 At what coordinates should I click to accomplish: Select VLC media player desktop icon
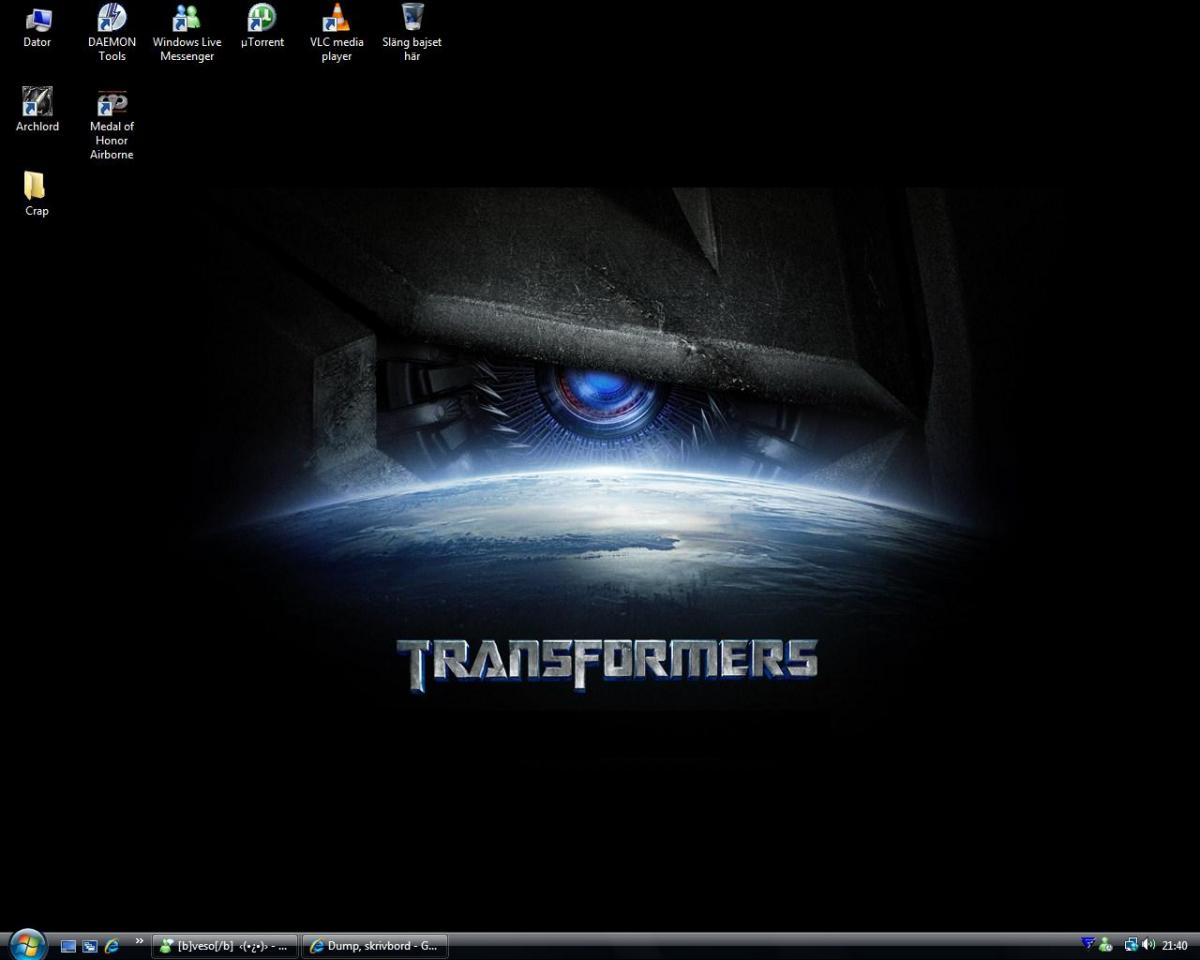337,33
